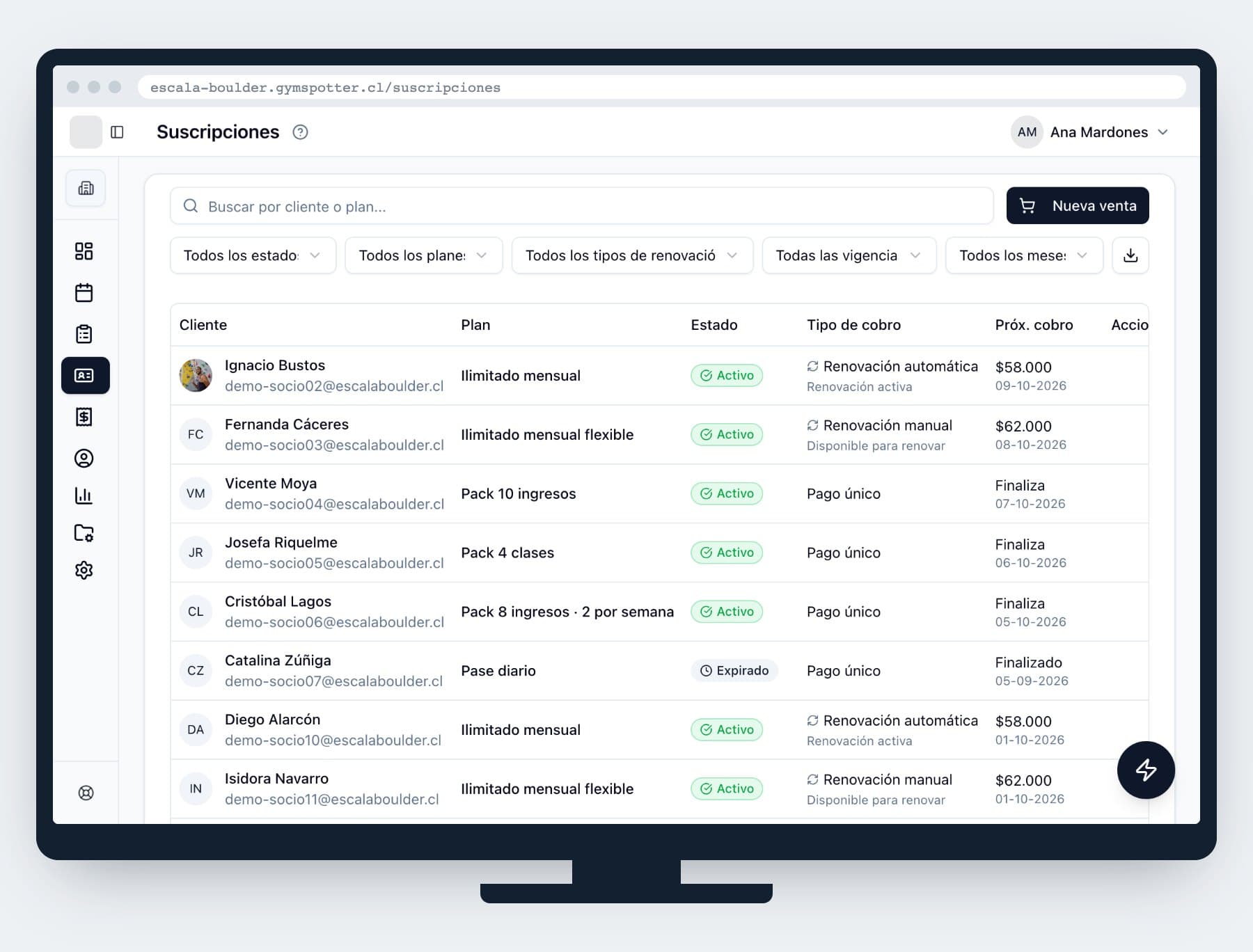Open Todos los tipos de renovación dropdown

tap(632, 255)
